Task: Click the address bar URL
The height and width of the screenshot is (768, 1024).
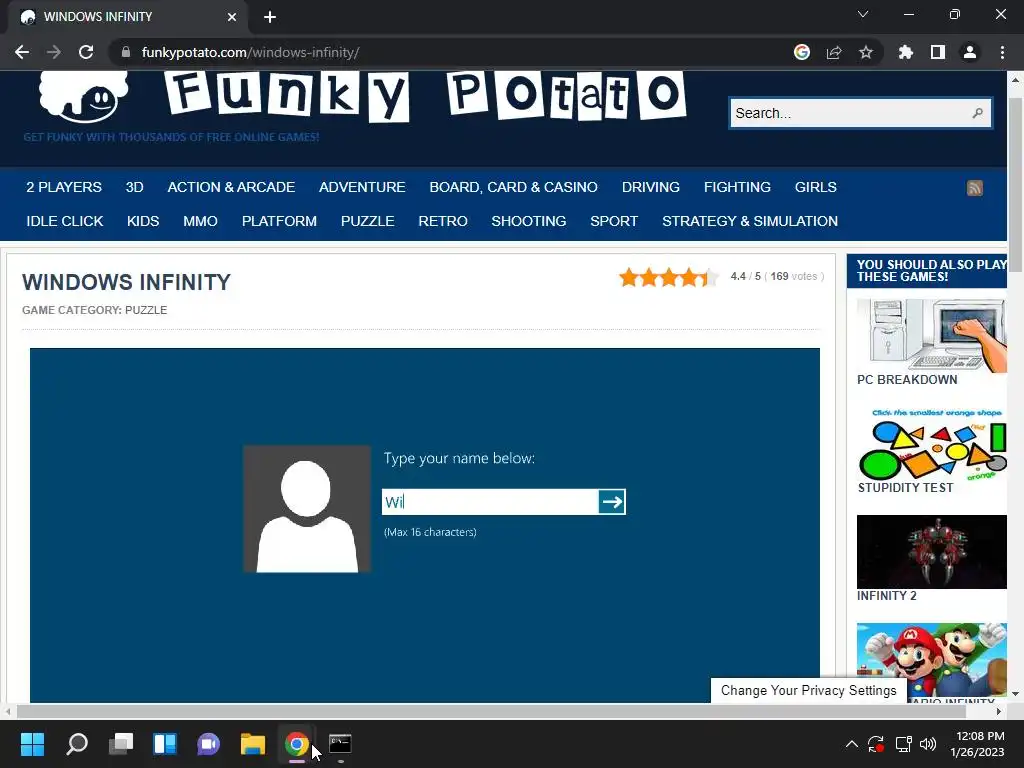Action: pos(250,52)
